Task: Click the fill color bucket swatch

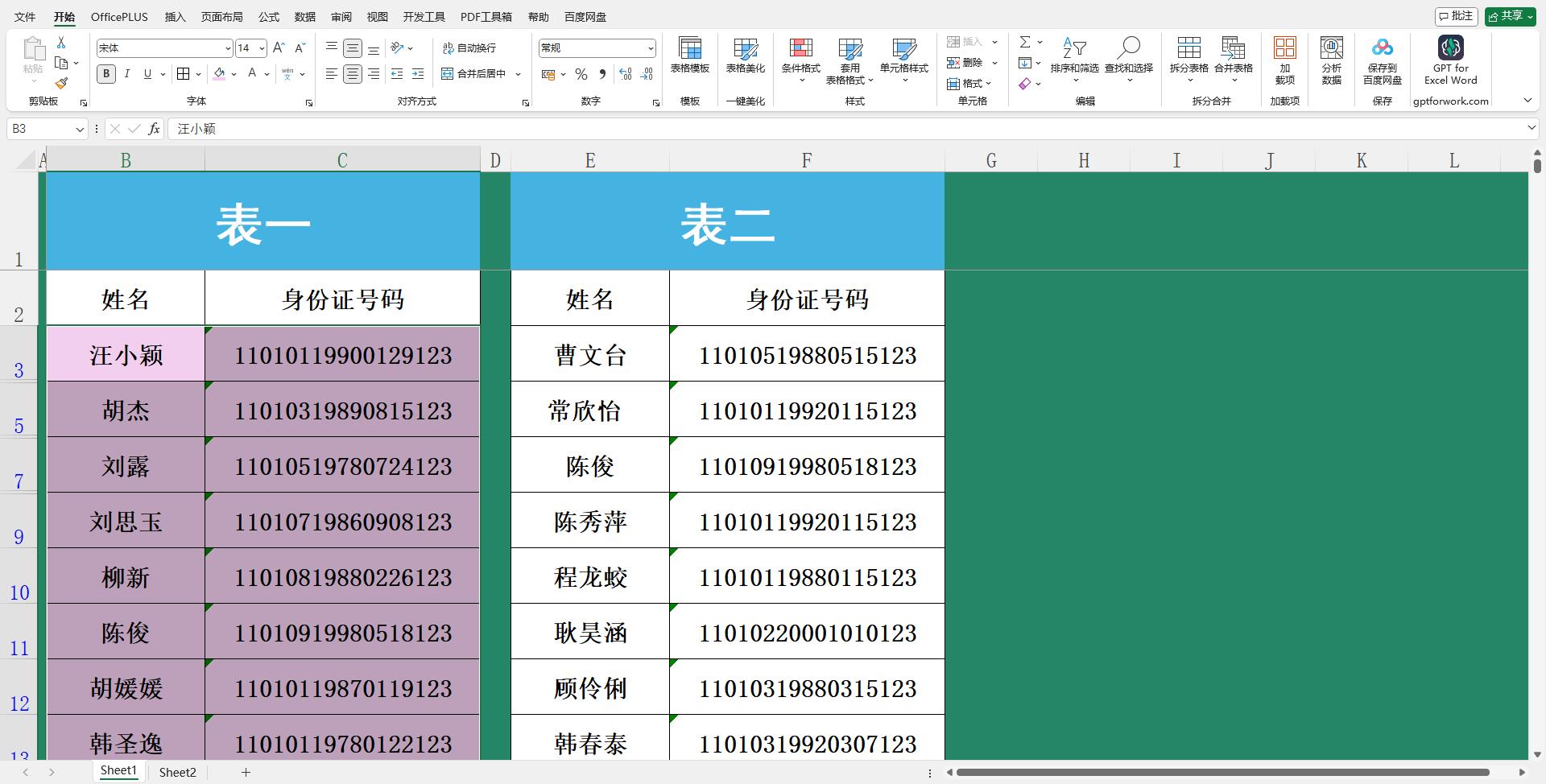Action: (220, 74)
